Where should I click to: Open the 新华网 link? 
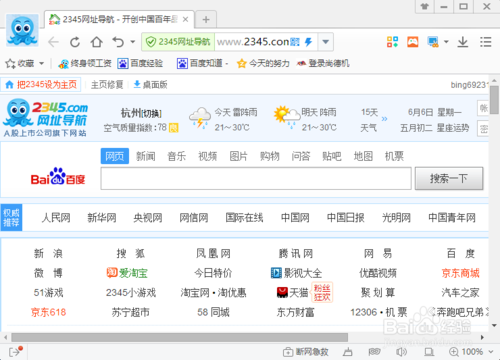coord(102,218)
